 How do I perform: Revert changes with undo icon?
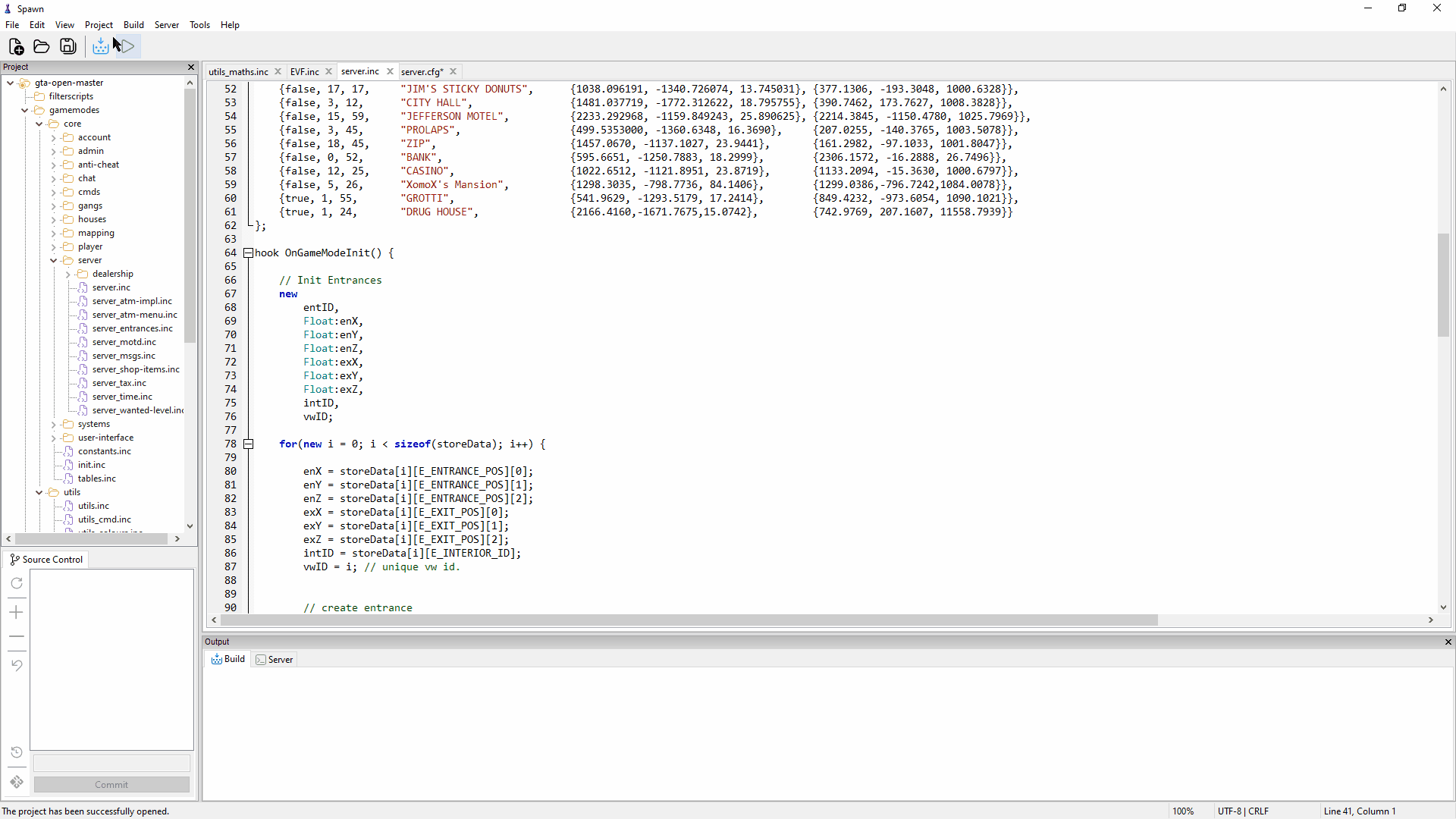coord(17,665)
